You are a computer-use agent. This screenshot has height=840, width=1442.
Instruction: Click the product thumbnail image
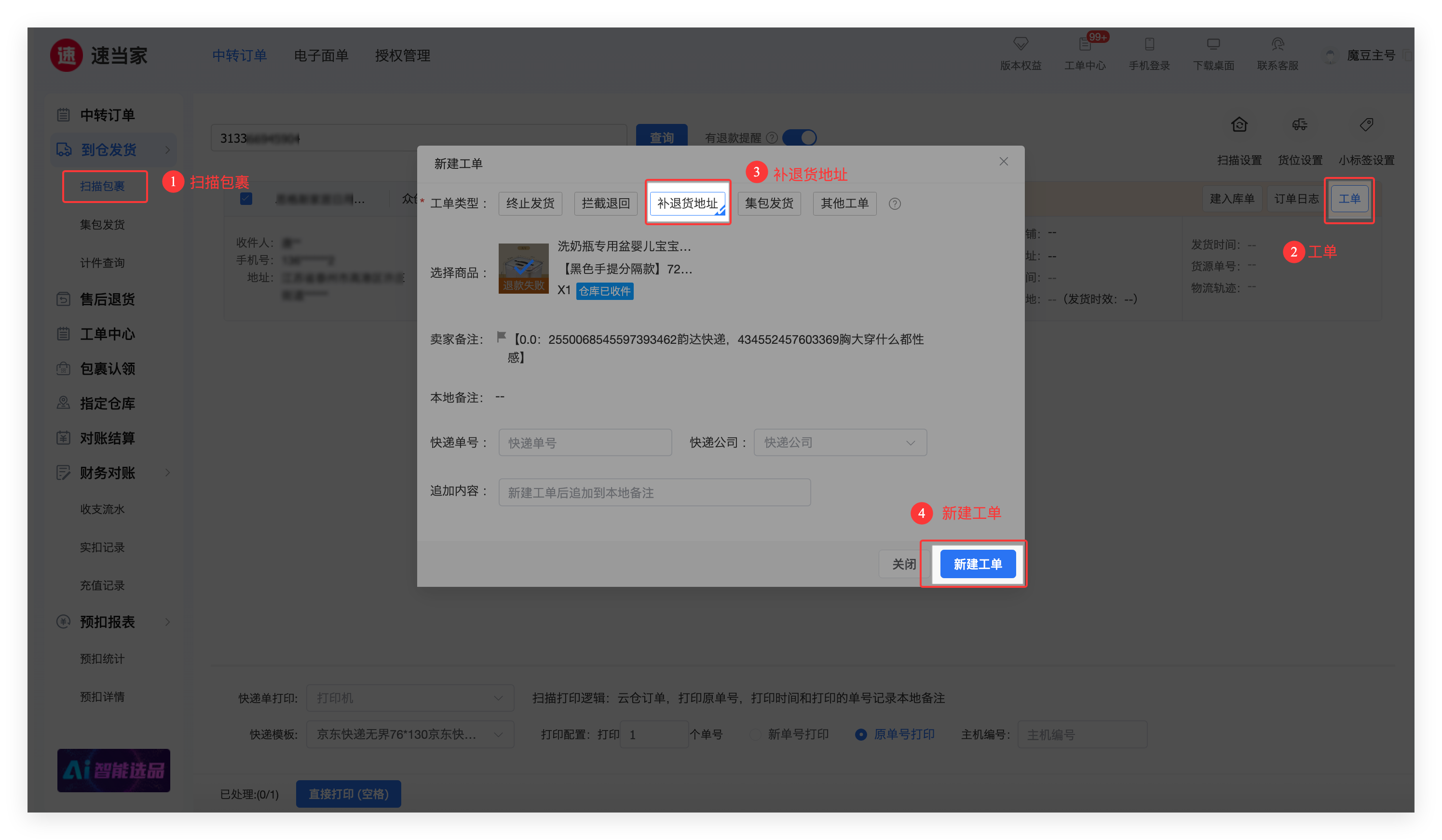click(523, 268)
